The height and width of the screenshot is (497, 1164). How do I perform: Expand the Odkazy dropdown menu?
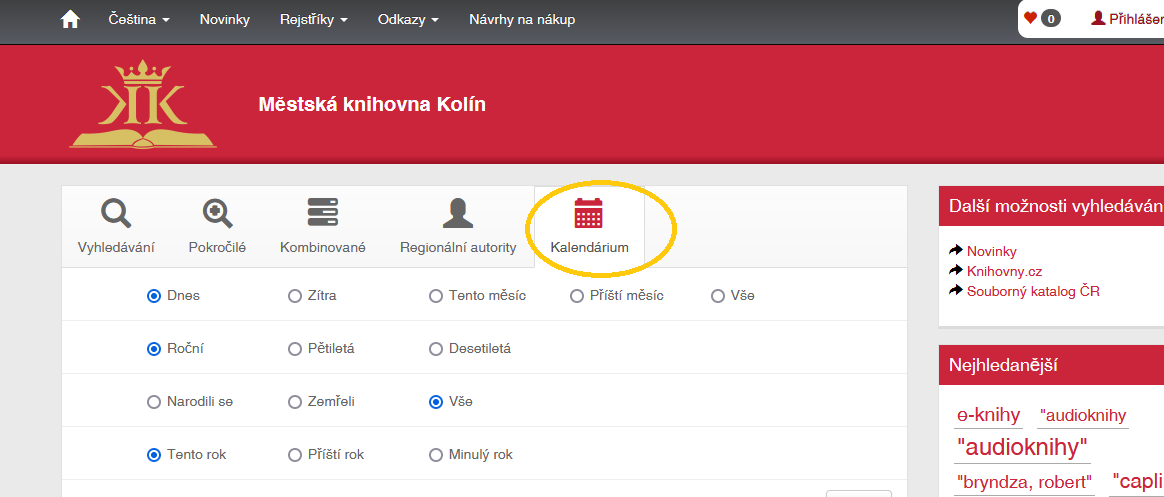pos(408,20)
